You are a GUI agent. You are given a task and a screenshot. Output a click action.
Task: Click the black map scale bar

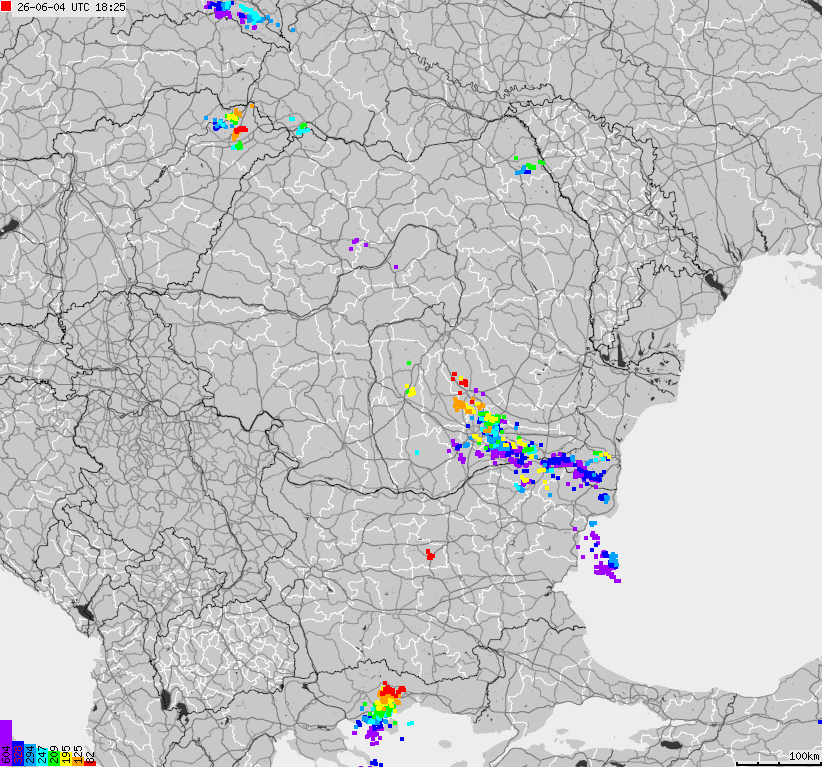[x=779, y=764]
